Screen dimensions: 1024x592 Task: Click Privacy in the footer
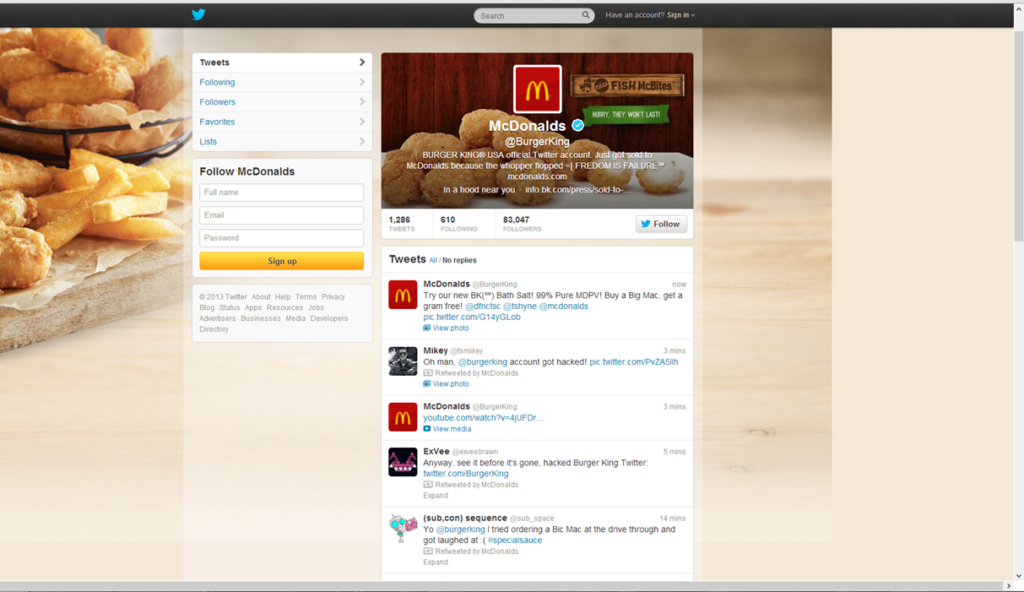point(333,297)
